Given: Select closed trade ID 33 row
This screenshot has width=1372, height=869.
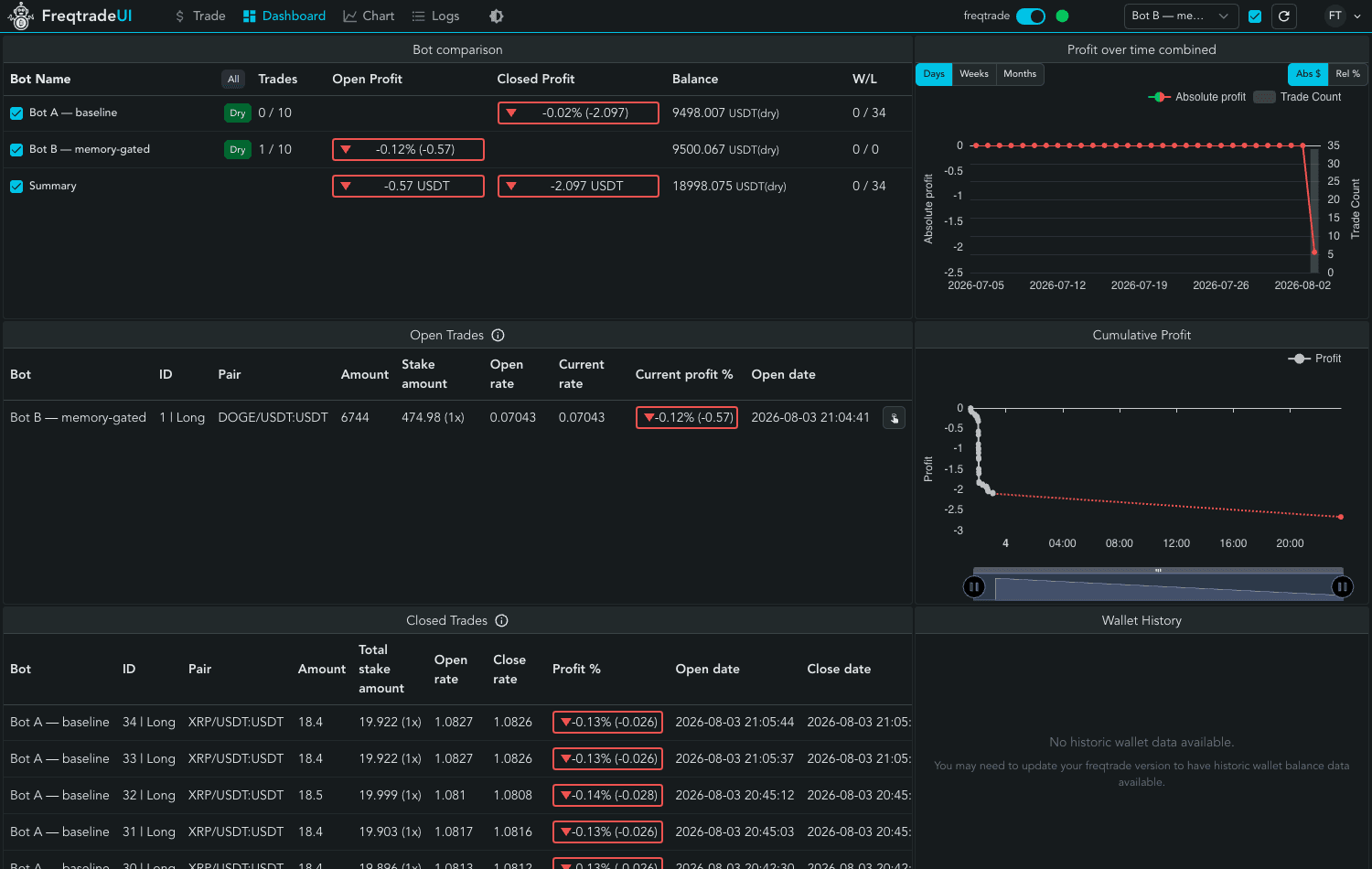Looking at the screenshot, I should [x=457, y=759].
